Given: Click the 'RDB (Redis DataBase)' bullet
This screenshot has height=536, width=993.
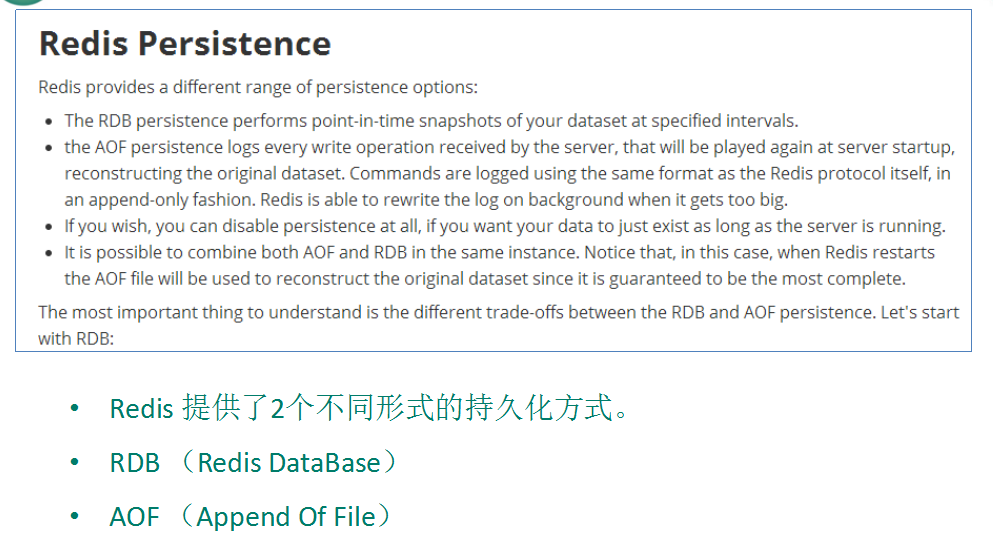Looking at the screenshot, I should point(254,463).
